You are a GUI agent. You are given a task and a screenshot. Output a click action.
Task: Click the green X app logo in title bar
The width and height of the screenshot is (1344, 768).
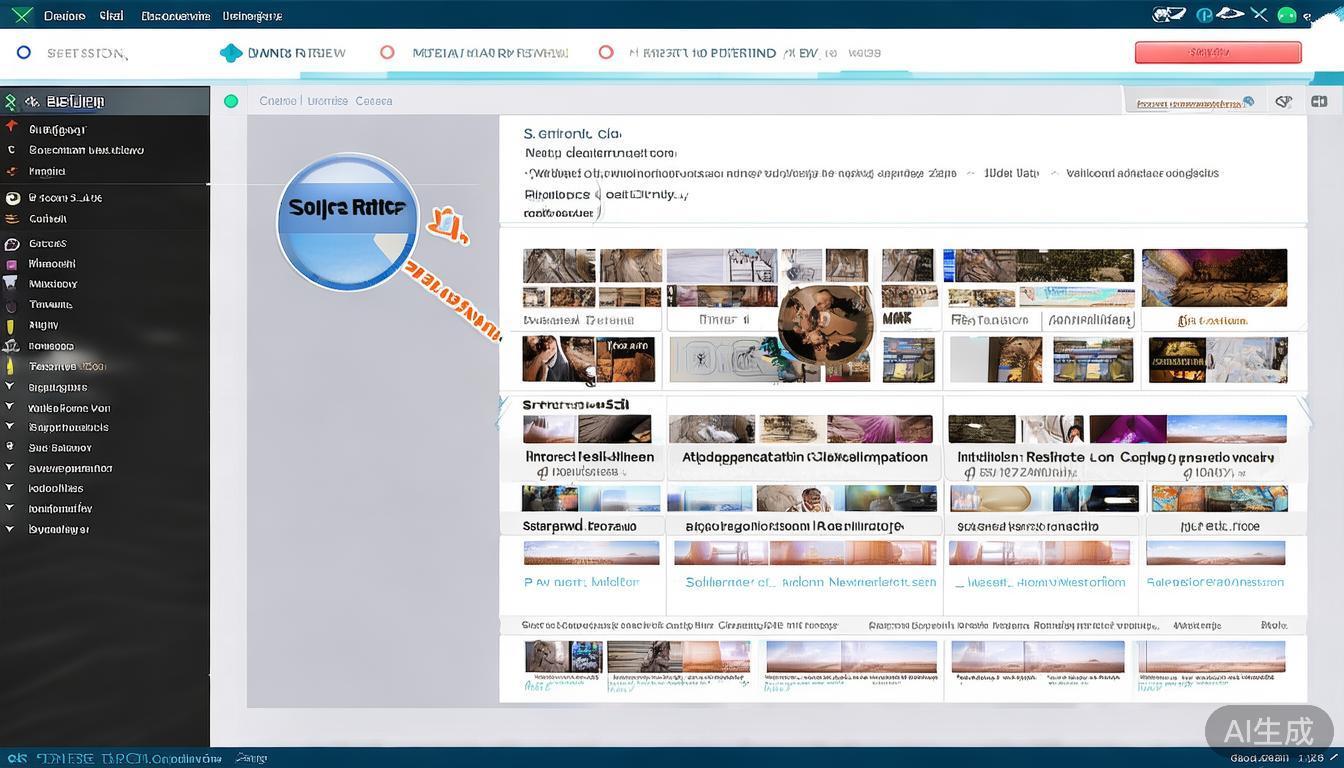point(21,15)
